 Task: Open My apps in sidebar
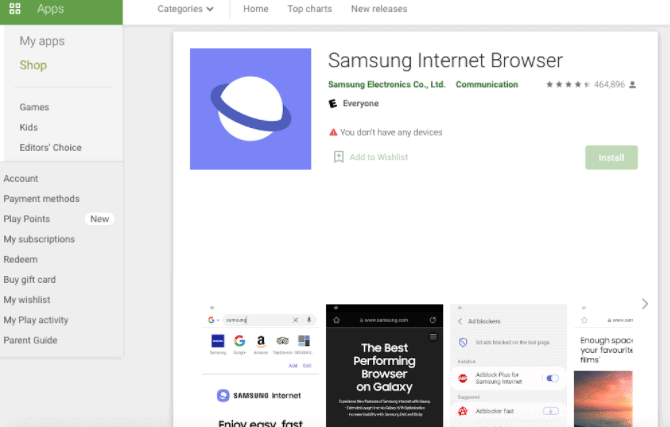[42, 41]
